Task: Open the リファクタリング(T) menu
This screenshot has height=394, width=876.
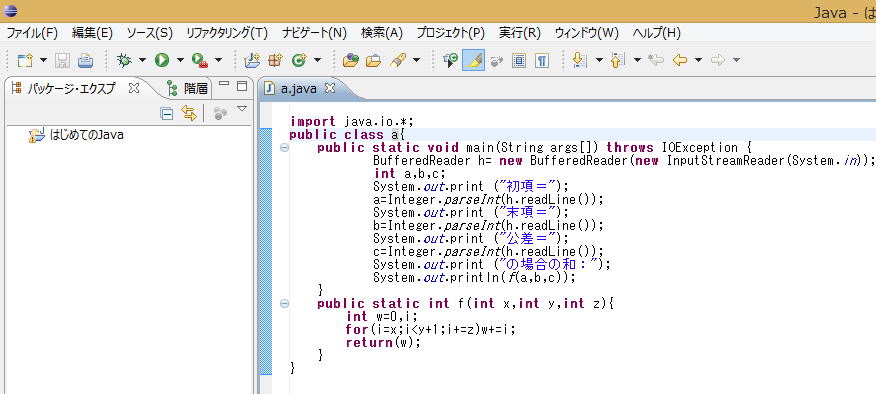Action: (227, 33)
